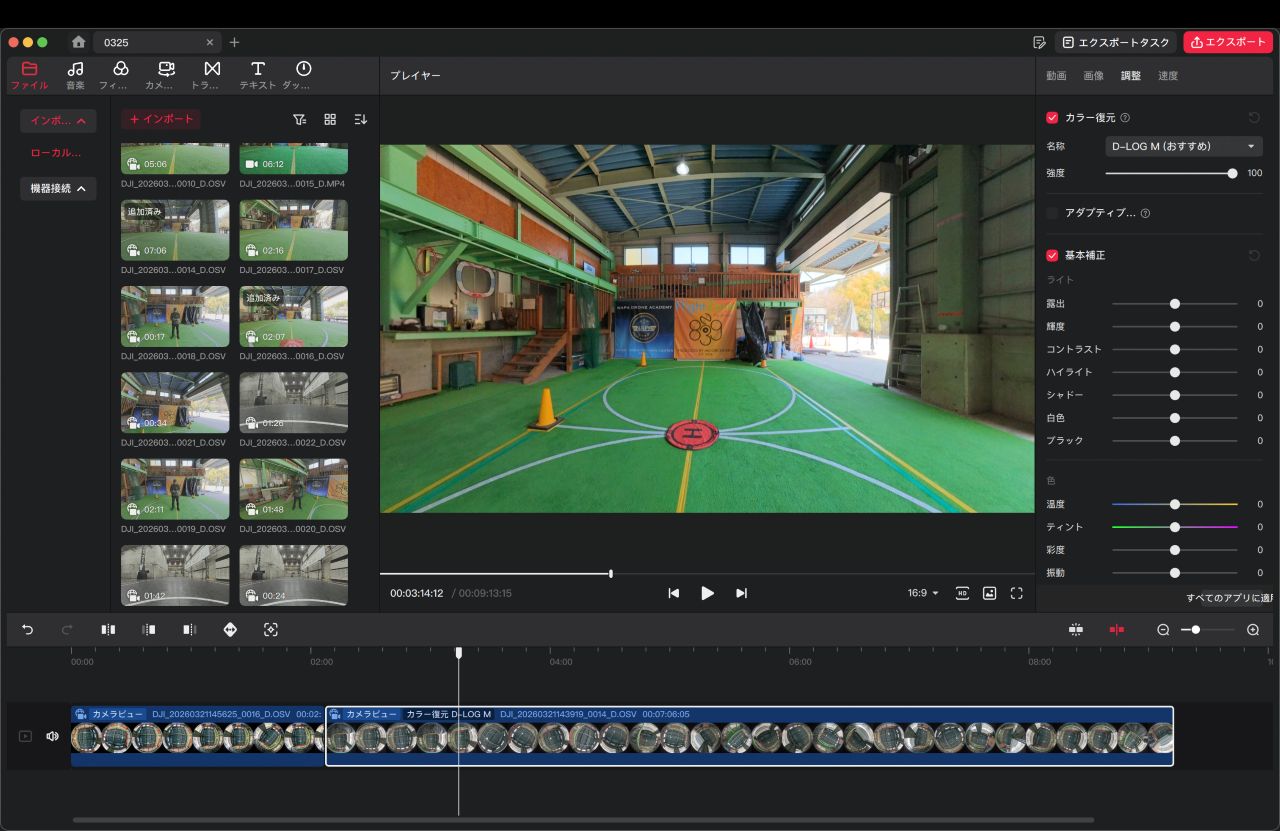Viewport: 1280px width, 831px height.
Task: Enable the アダプティブ checkbox
Action: point(1052,213)
